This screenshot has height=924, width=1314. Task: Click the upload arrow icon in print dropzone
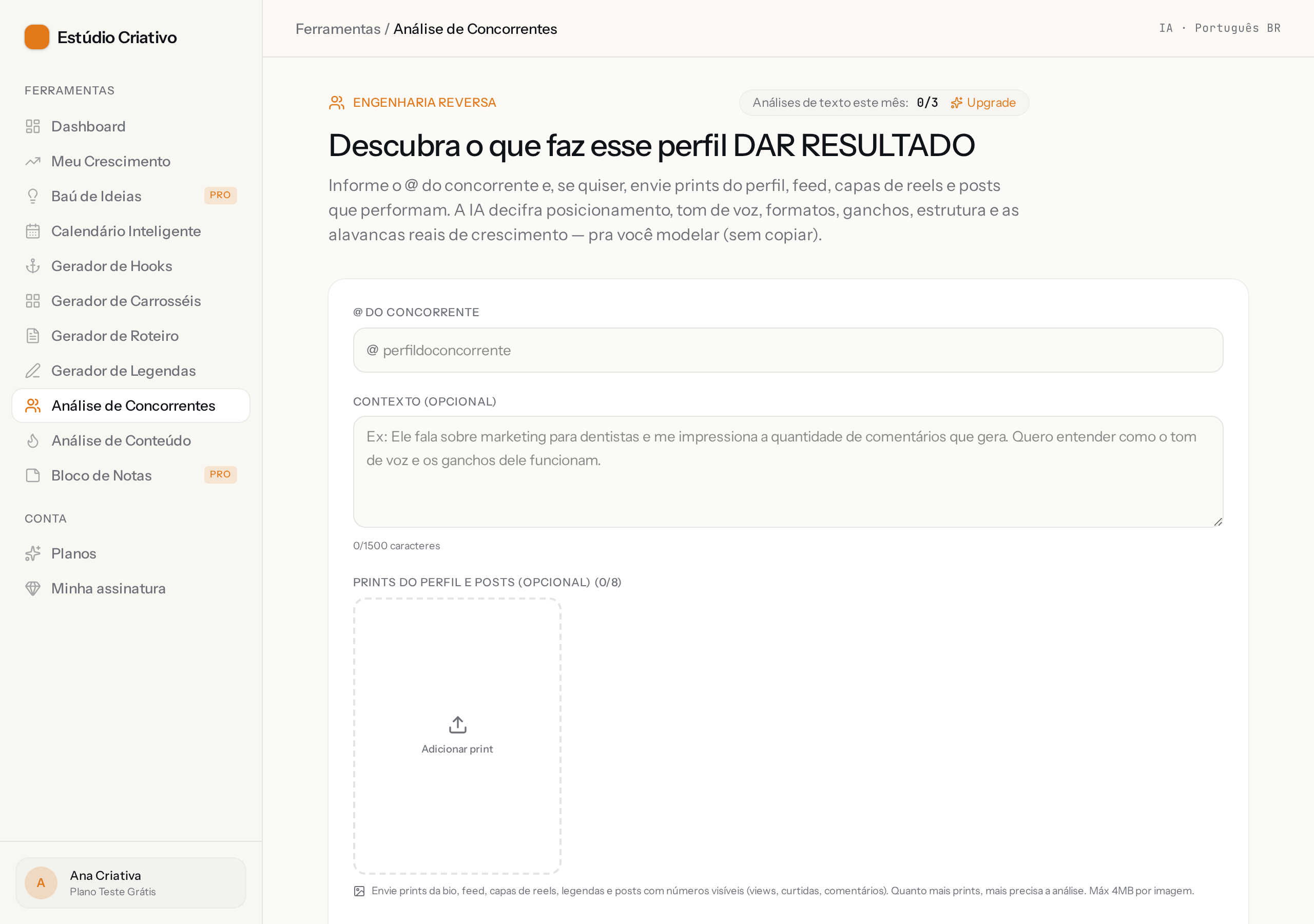tap(457, 725)
